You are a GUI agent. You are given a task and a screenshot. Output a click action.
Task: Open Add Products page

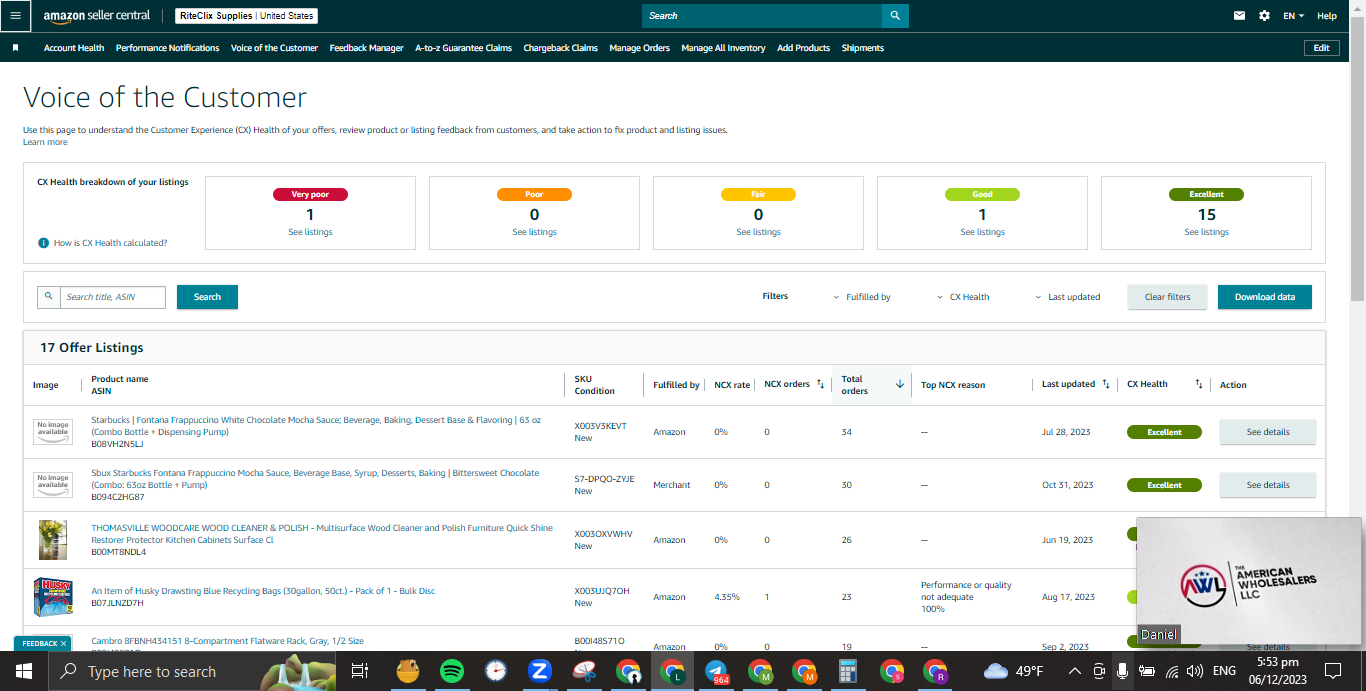[803, 48]
